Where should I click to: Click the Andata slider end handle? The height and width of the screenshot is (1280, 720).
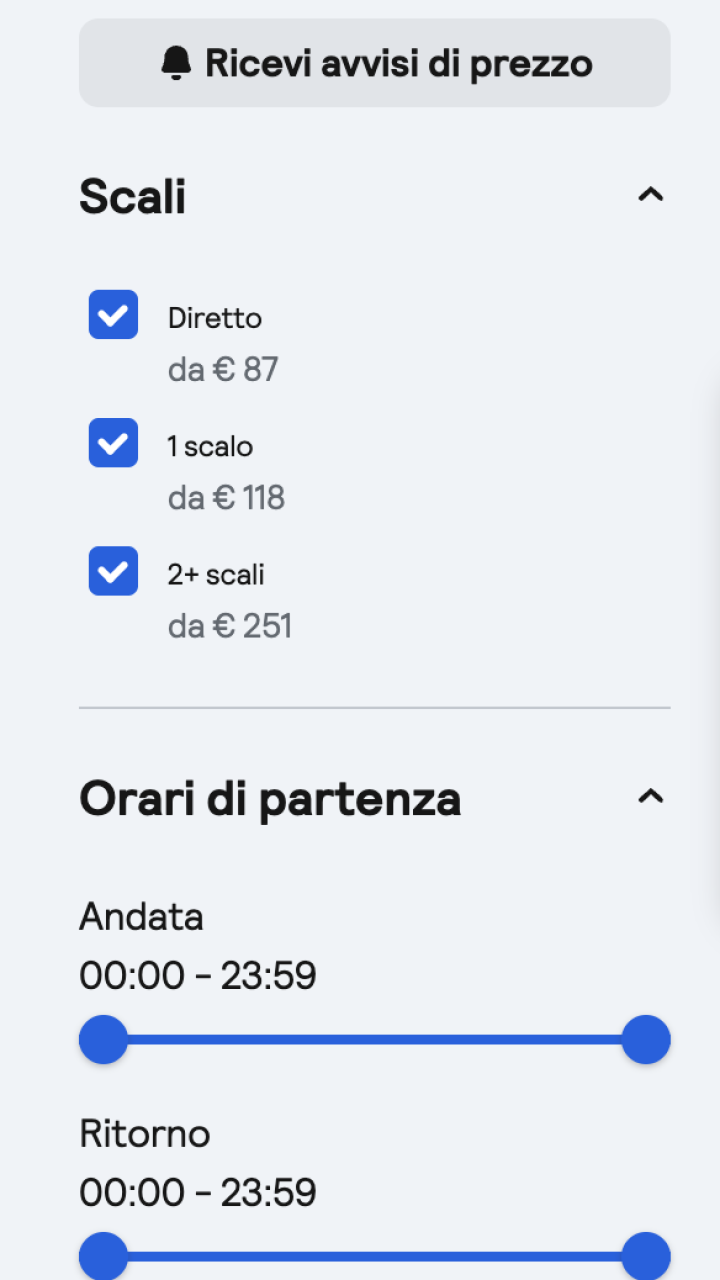[x=645, y=1040]
